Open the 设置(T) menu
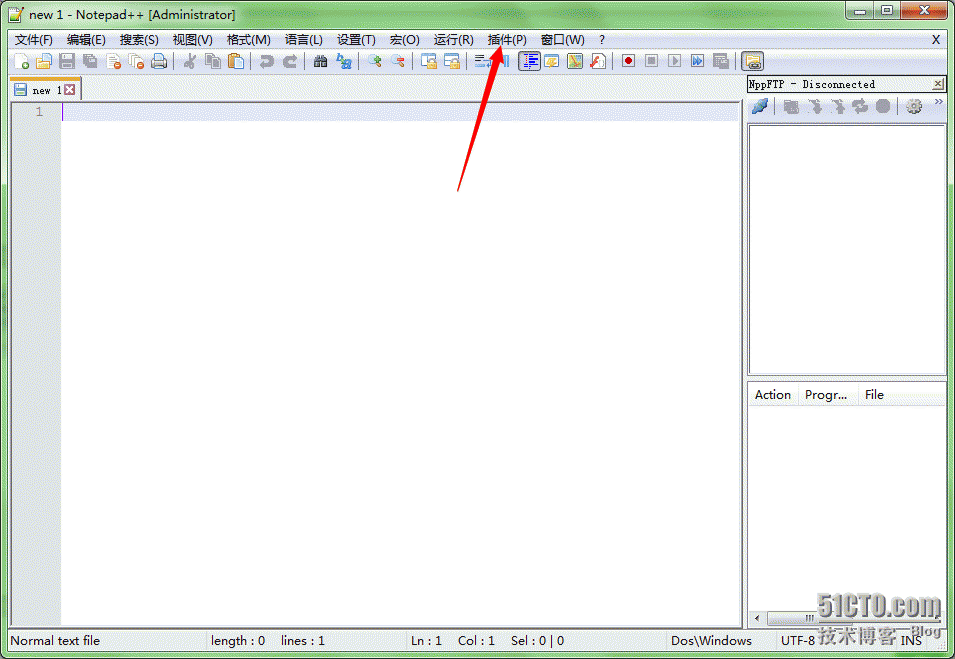955x659 pixels. (356, 40)
